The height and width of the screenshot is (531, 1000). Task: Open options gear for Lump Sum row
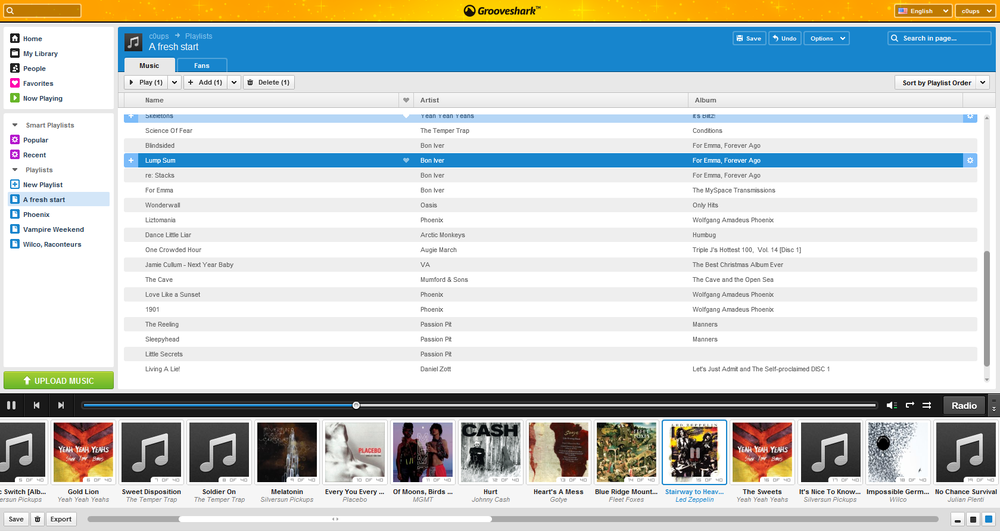[x=969, y=160]
